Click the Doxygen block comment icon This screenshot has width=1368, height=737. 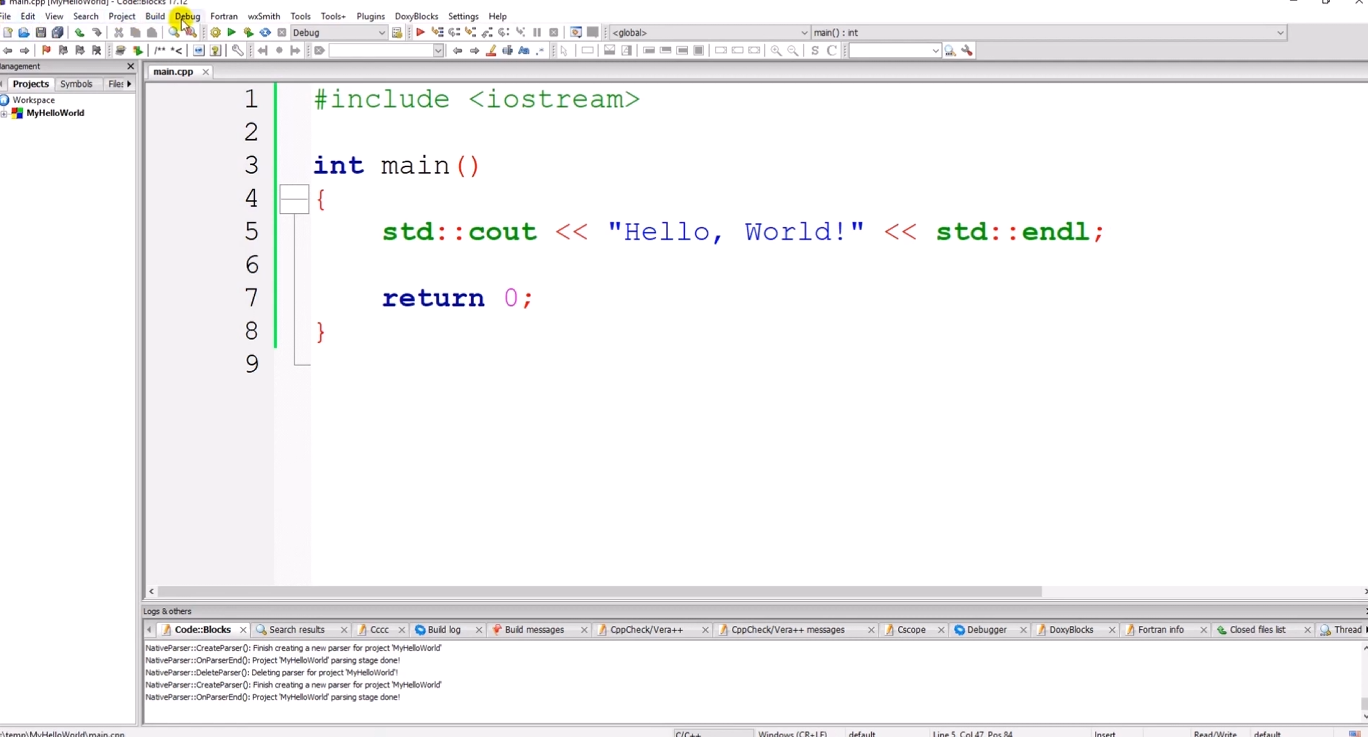click(160, 51)
